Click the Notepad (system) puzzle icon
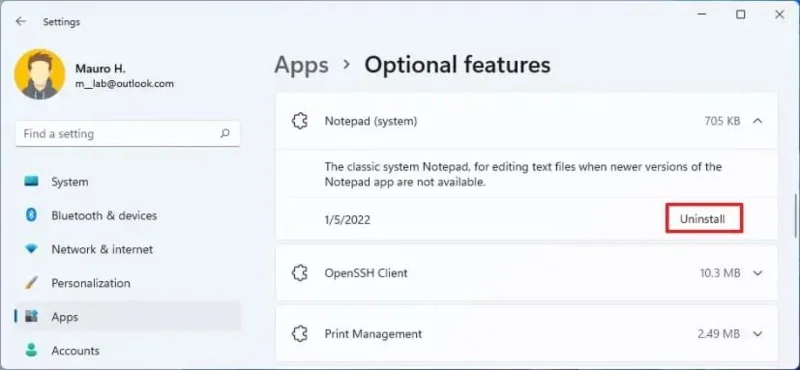 click(x=299, y=121)
